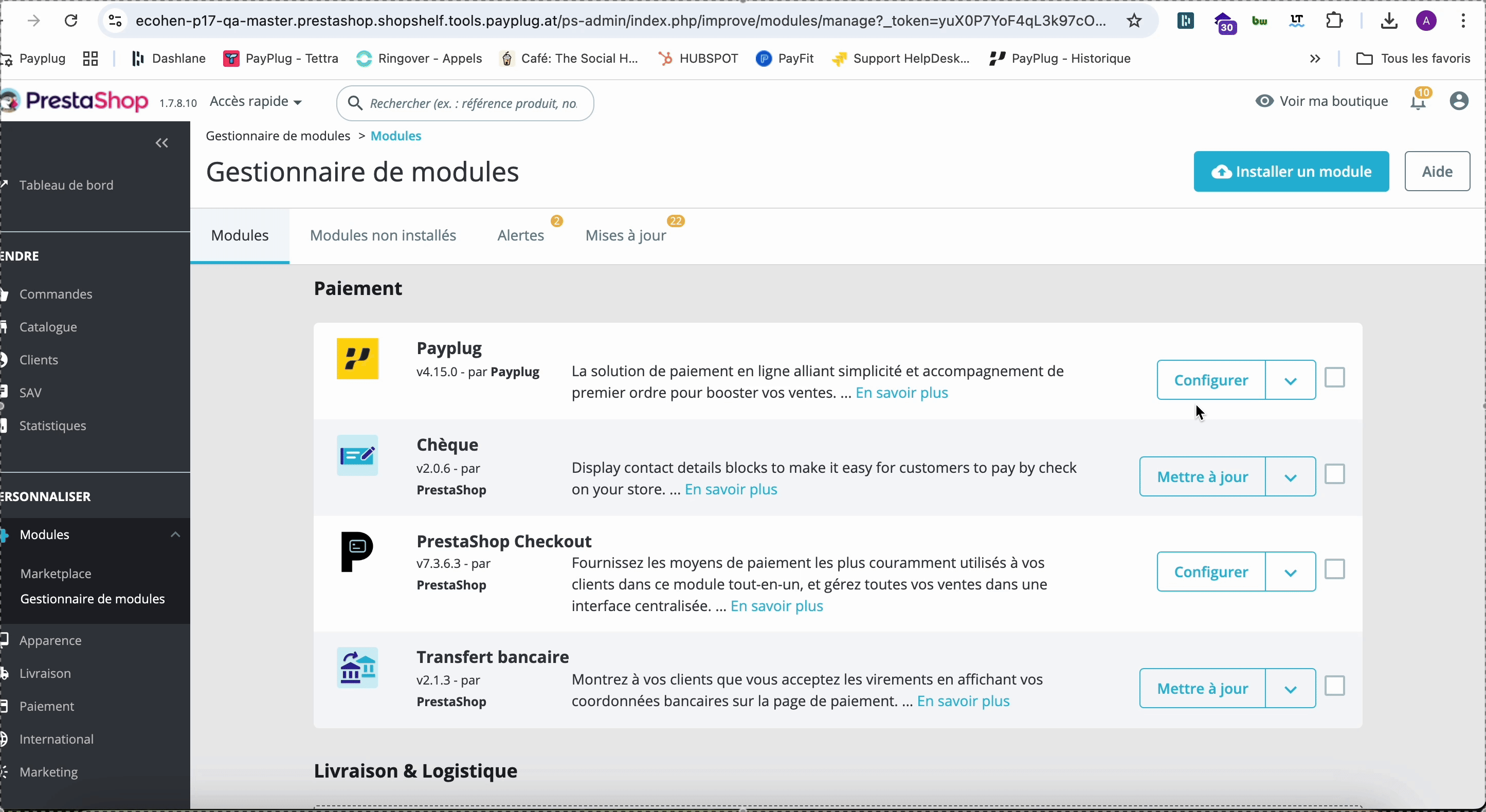Image resolution: width=1486 pixels, height=812 pixels.
Task: Click En savoir plus for Chèque
Action: tap(731, 490)
